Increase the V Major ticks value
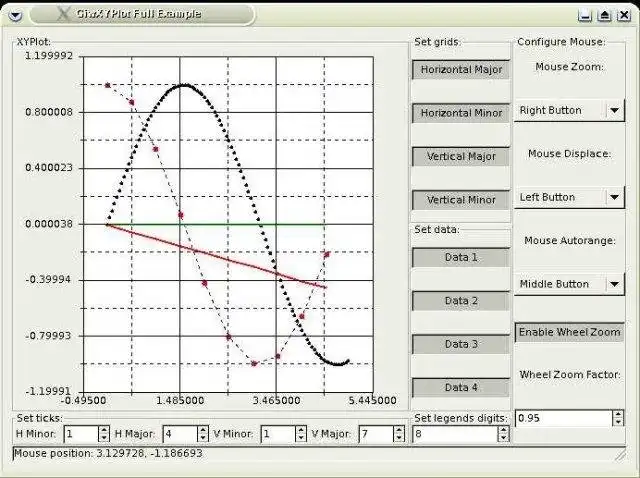This screenshot has height=478, width=640. (399, 430)
